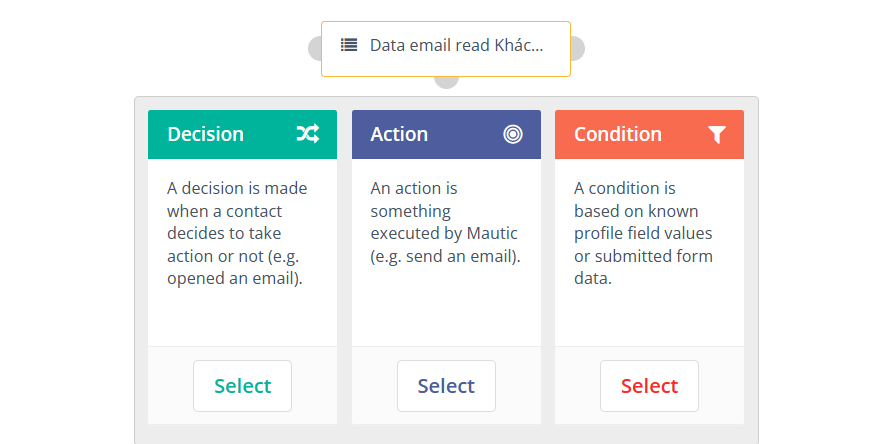Click the right connector dot of the node
This screenshot has height=444, width=891.
coord(577,48)
